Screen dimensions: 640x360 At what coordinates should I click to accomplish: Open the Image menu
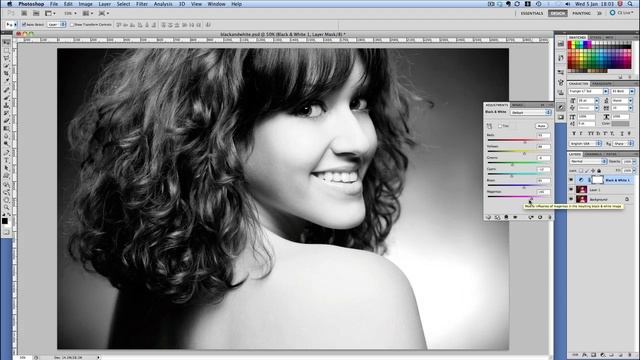click(x=85, y=4)
